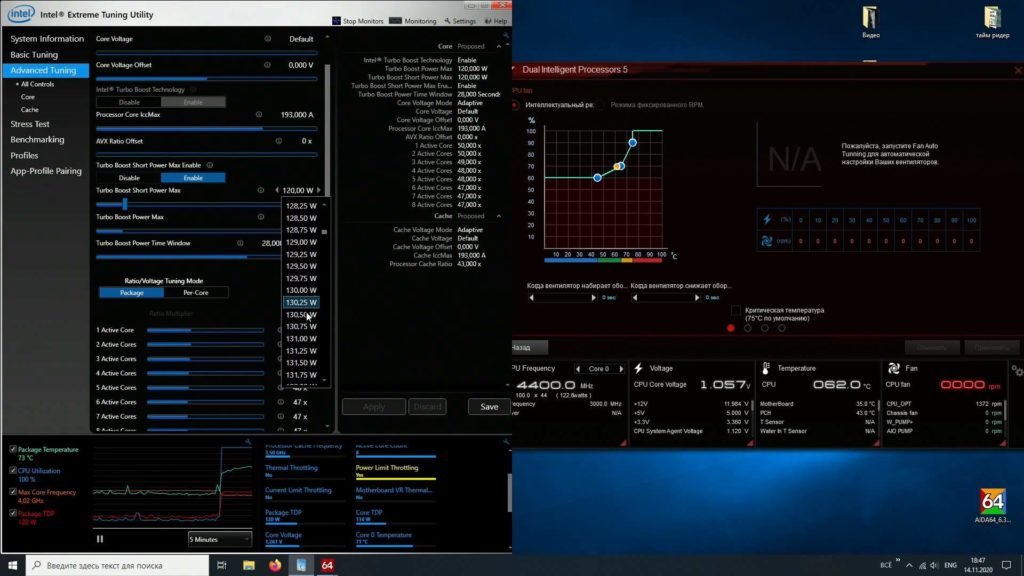
Task: Open System Information in the XTU sidebar
Action: tap(47, 39)
